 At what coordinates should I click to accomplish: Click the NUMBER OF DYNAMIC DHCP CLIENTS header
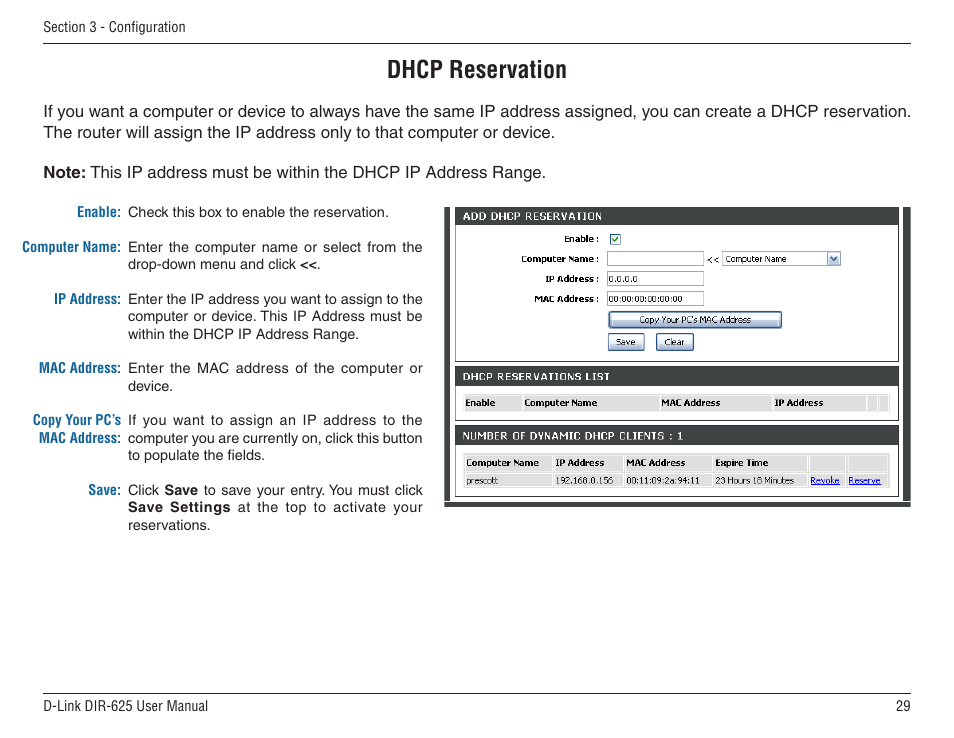pos(677,436)
